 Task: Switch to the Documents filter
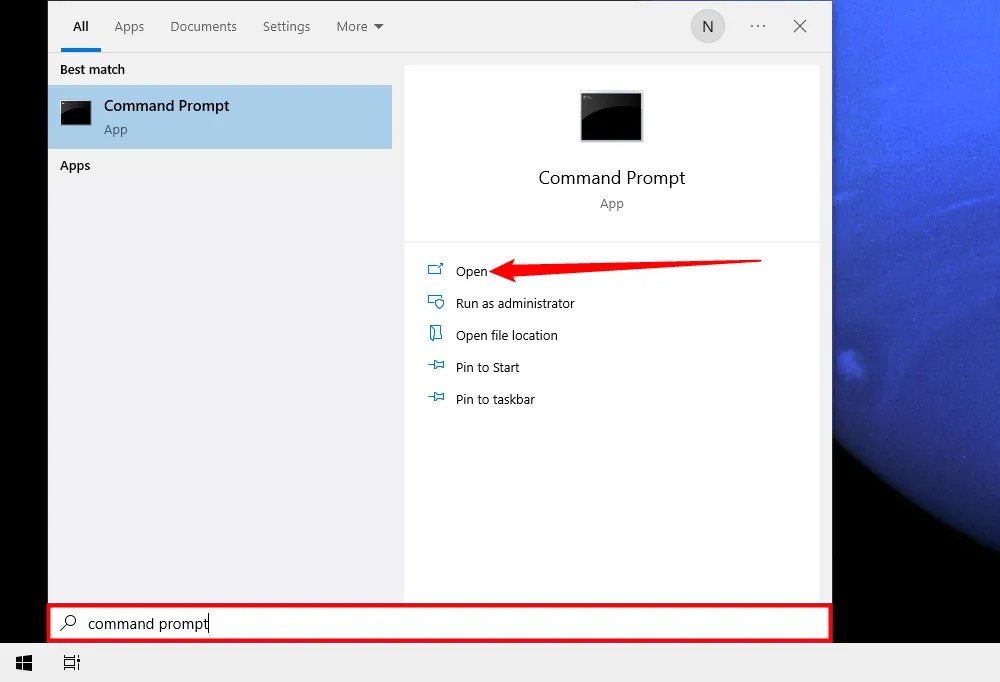(x=203, y=26)
